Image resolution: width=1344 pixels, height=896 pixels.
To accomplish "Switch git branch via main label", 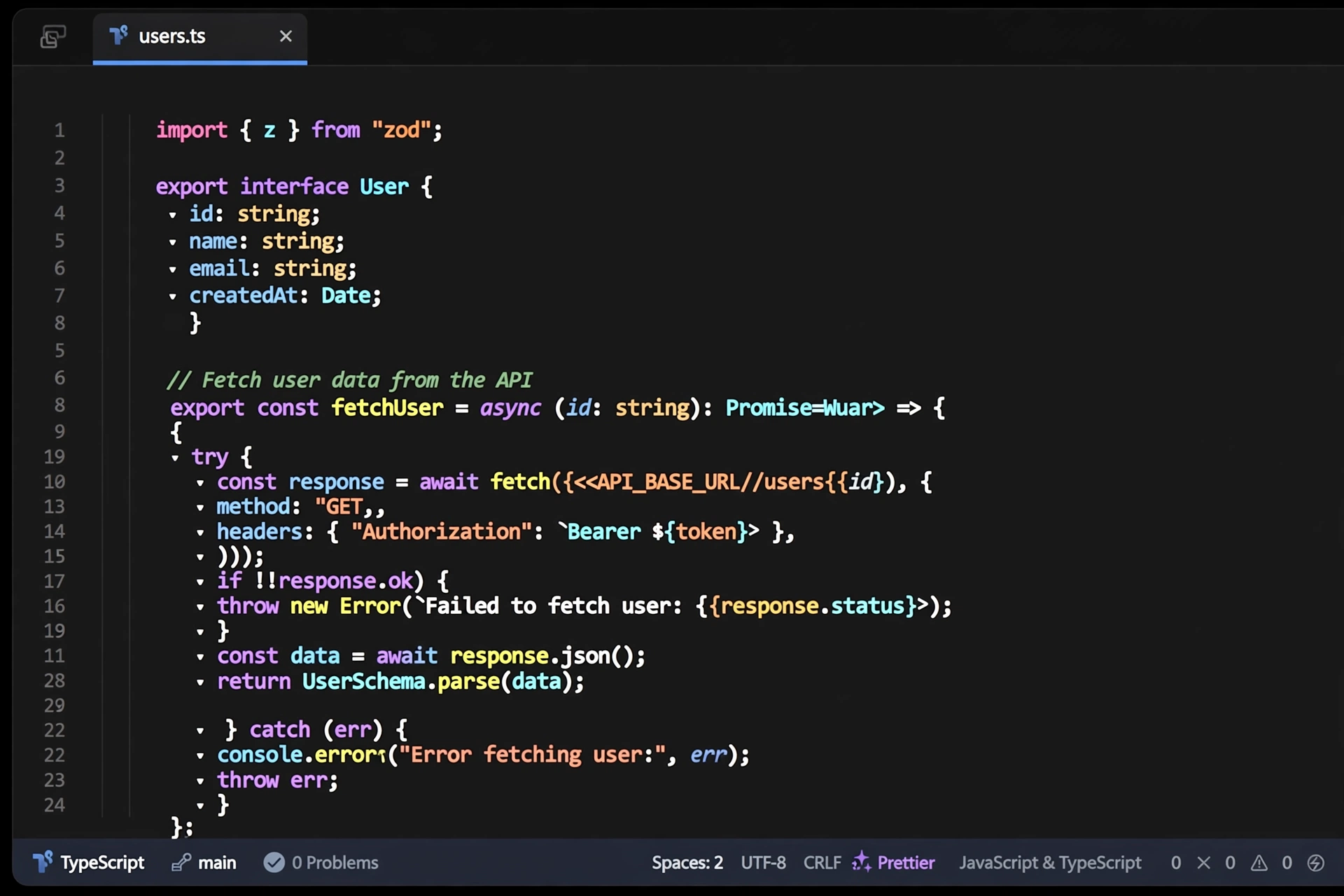I will pyautogui.click(x=217, y=862).
